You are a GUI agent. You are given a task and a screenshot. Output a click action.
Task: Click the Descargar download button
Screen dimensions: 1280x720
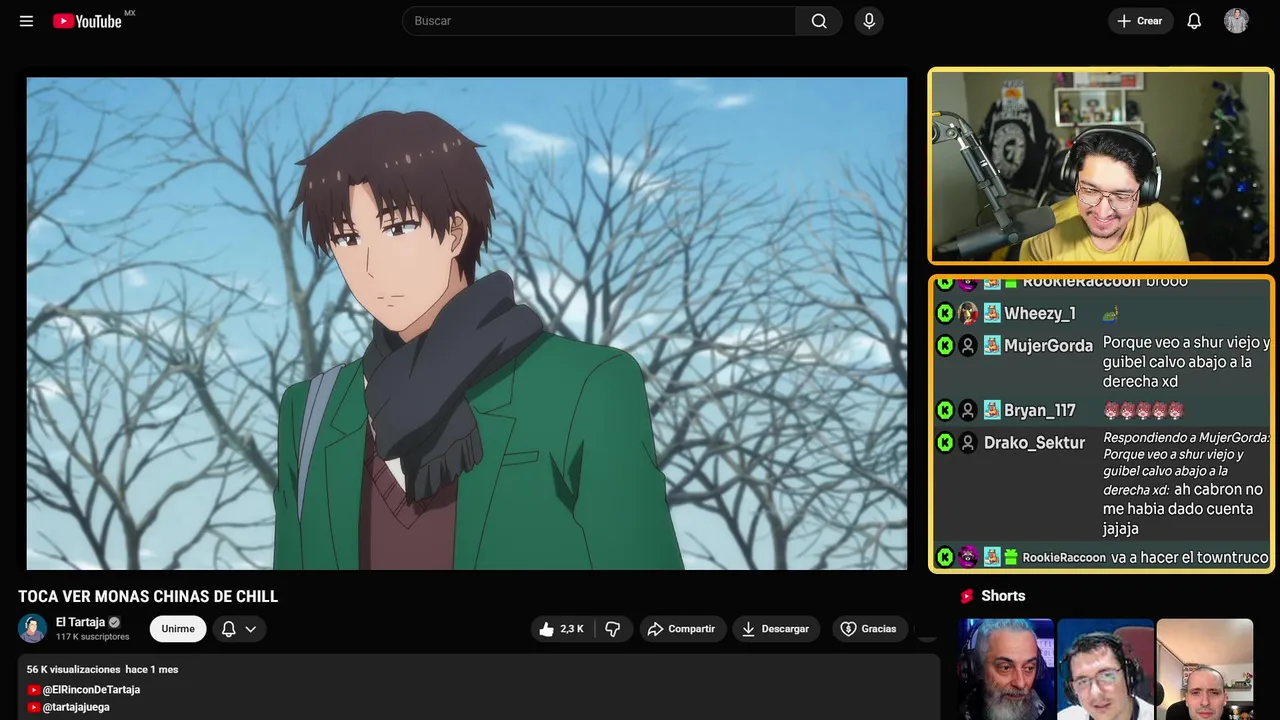[776, 629]
